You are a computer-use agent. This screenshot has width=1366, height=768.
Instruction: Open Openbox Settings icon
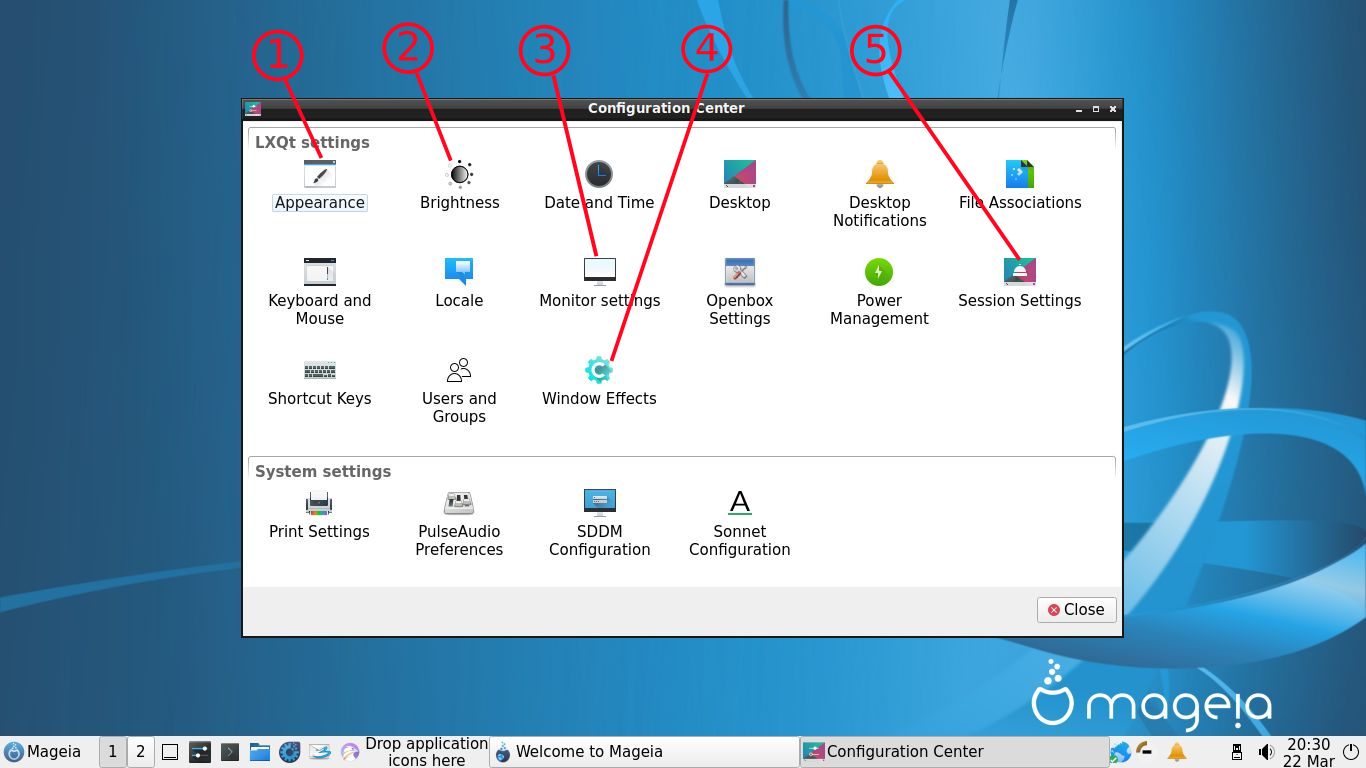pyautogui.click(x=740, y=272)
